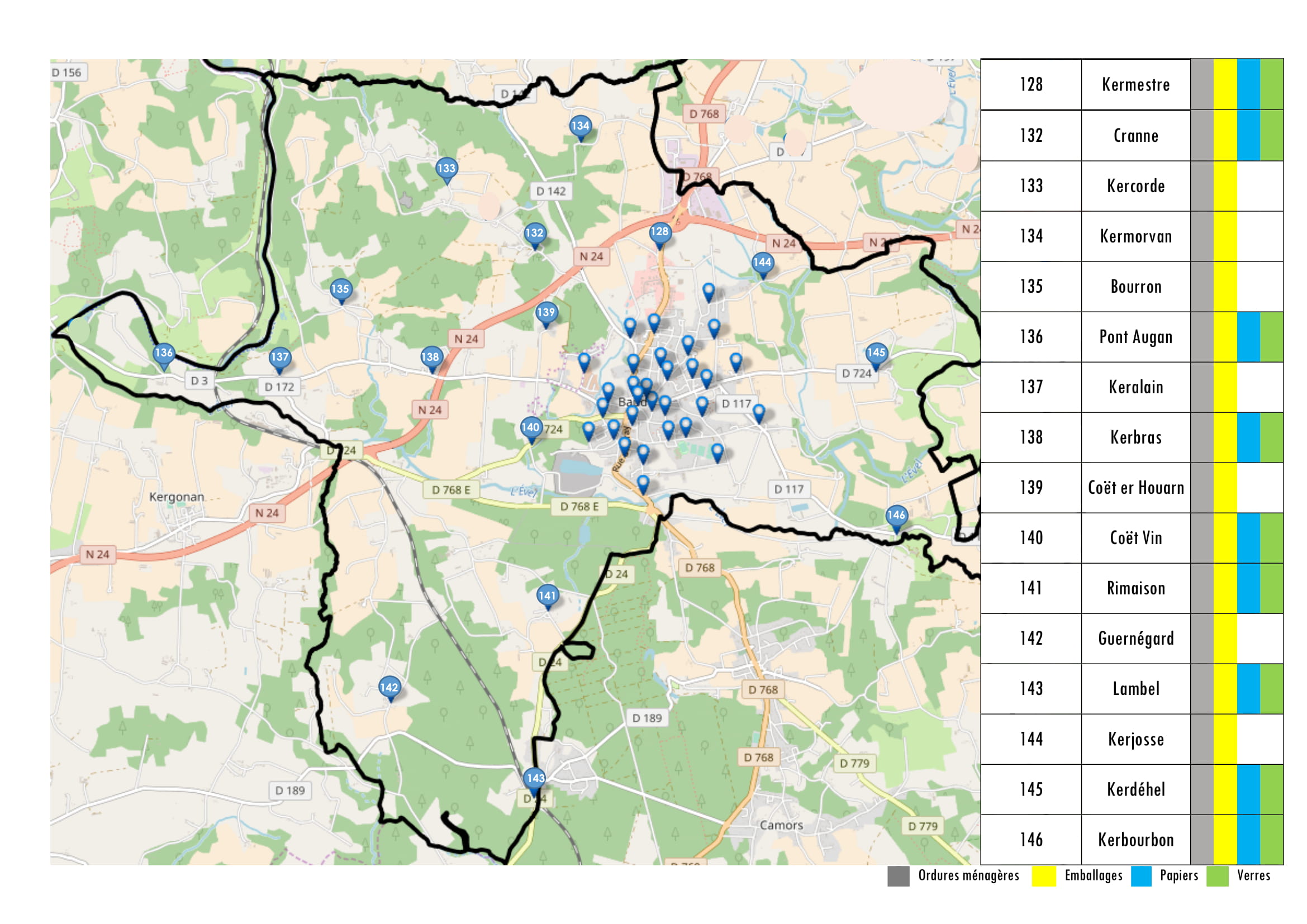The width and height of the screenshot is (1307, 924).
Task: Click the number 141 cell in table
Action: click(x=1031, y=588)
